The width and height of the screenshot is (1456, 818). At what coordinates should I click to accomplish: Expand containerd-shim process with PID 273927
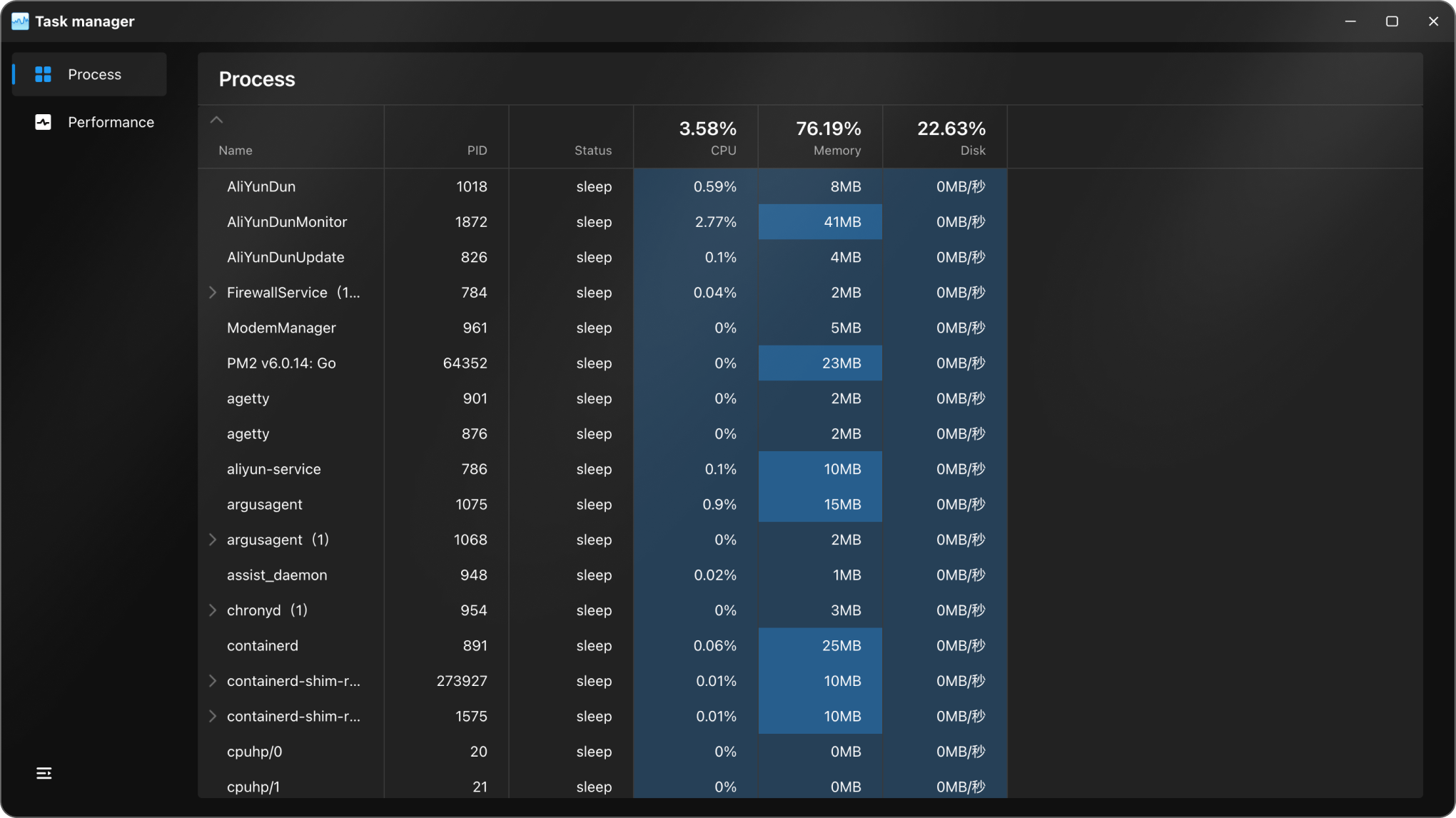(x=213, y=681)
